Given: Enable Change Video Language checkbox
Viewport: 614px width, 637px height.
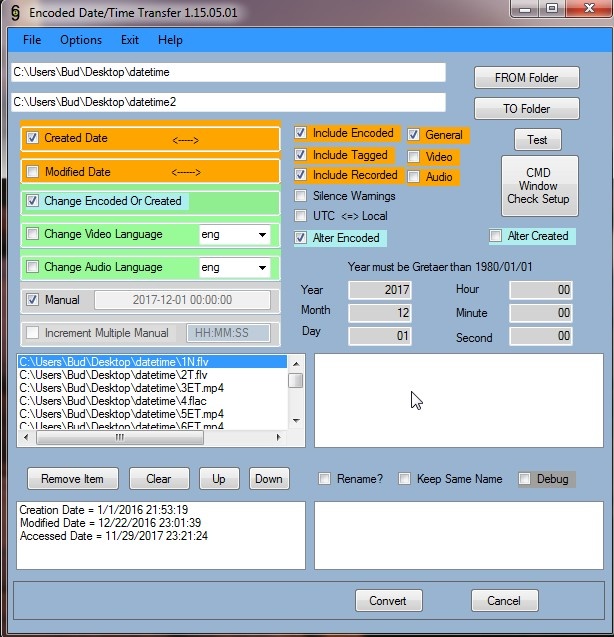Looking at the screenshot, I should point(33,234).
